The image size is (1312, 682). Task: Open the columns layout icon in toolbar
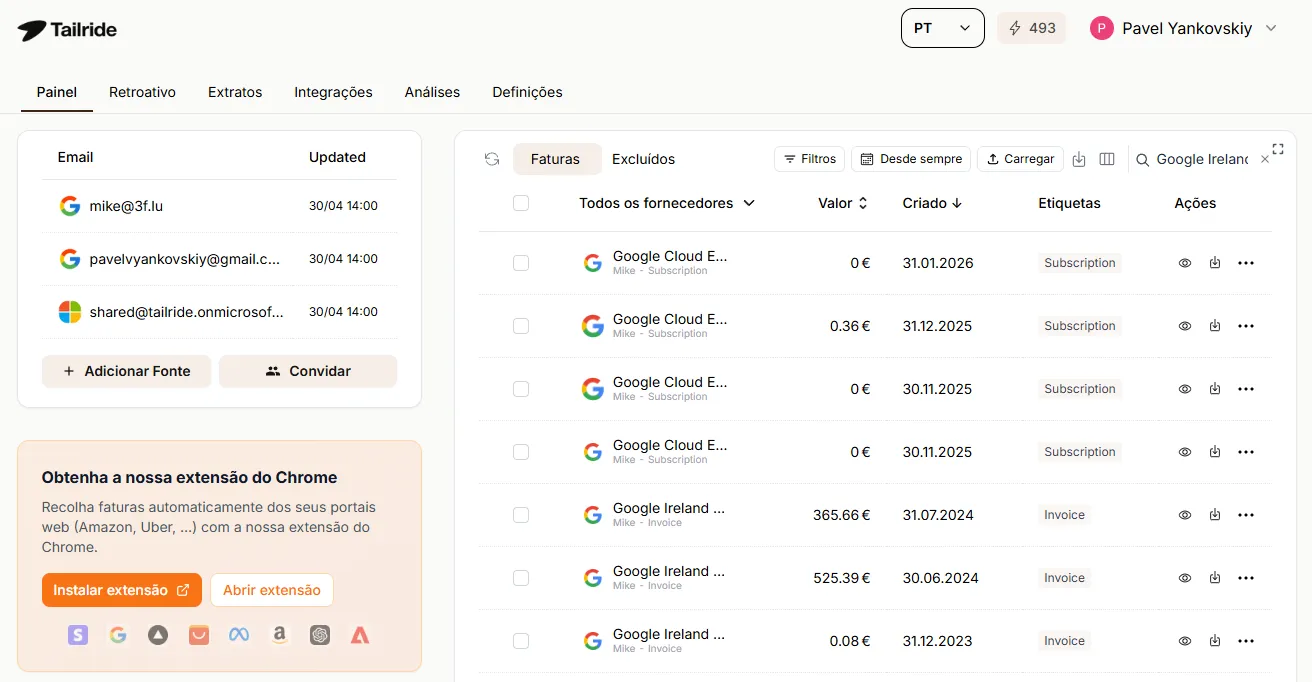click(1107, 159)
